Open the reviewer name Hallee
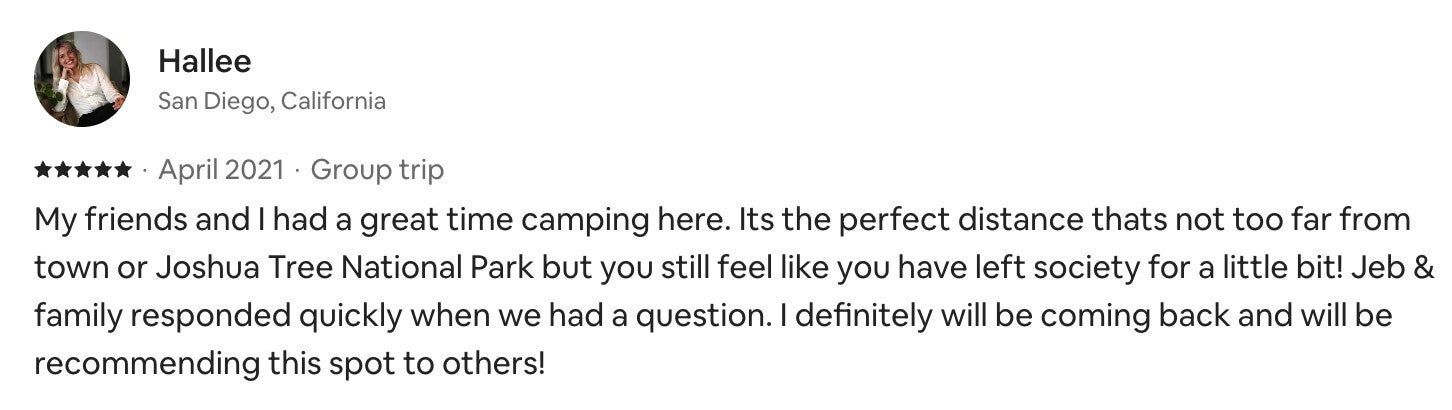 point(204,61)
